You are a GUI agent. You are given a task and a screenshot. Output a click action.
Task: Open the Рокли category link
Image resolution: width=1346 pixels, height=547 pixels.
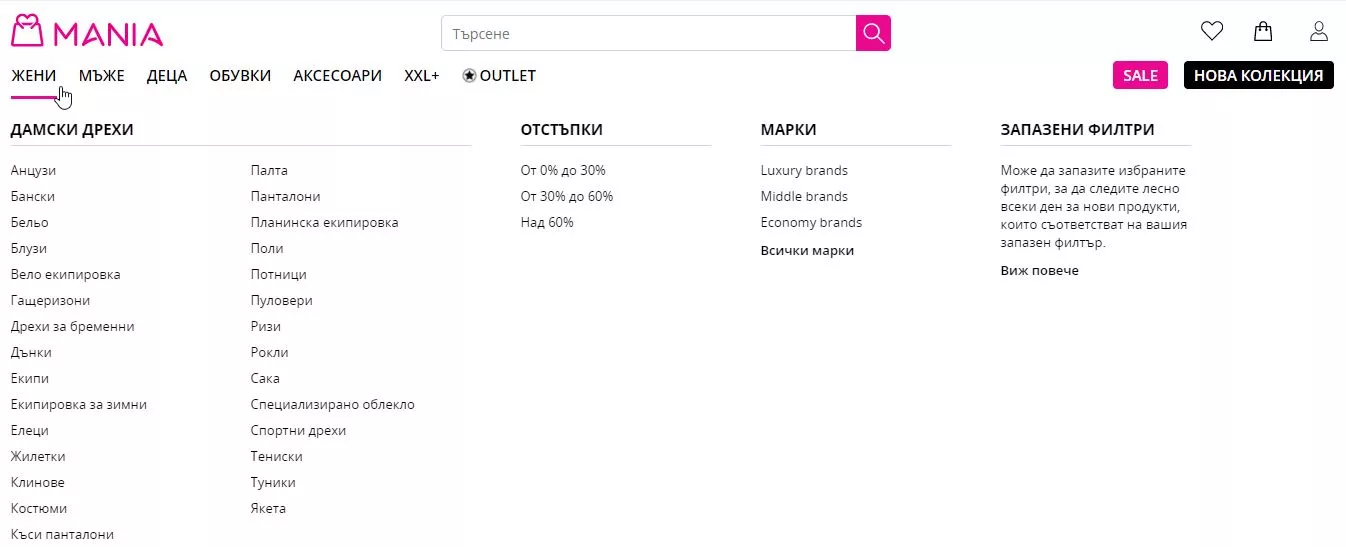pos(269,352)
